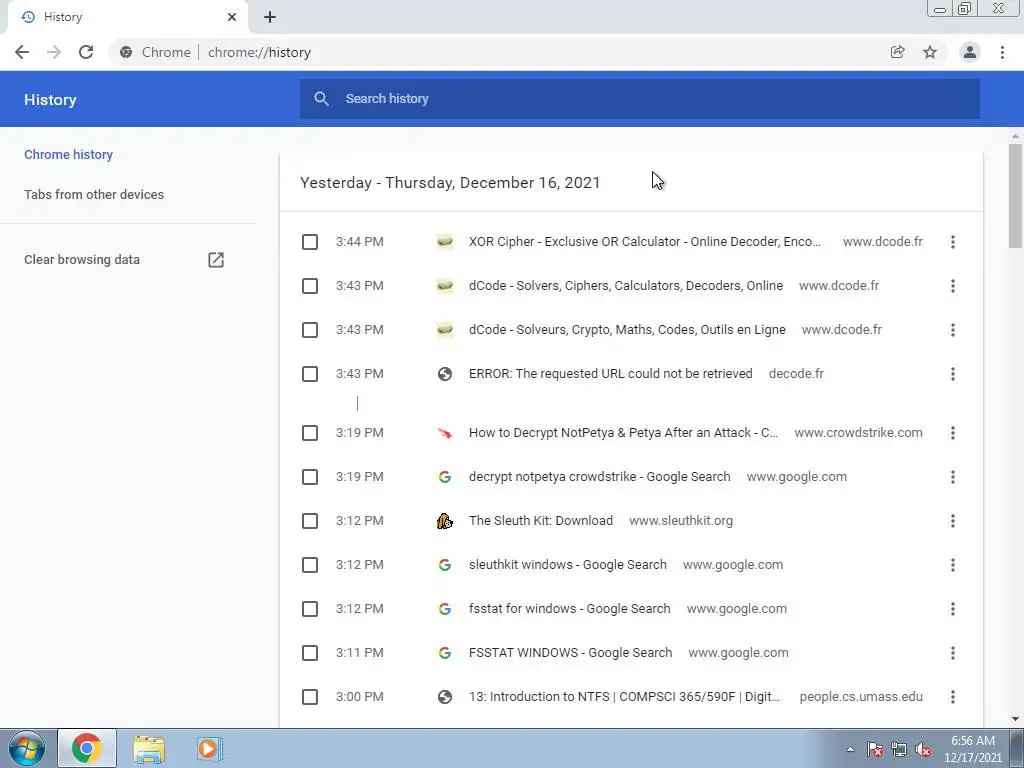1024x768 pixels.
Task: Click the muted volume tray icon
Action: (923, 750)
